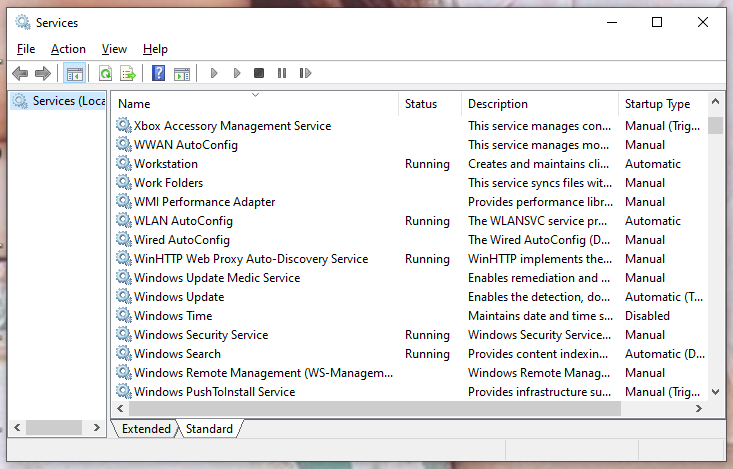Image resolution: width=733 pixels, height=469 pixels.
Task: Click 'The Wired AutoConfig (D...' description
Action: tap(539, 240)
